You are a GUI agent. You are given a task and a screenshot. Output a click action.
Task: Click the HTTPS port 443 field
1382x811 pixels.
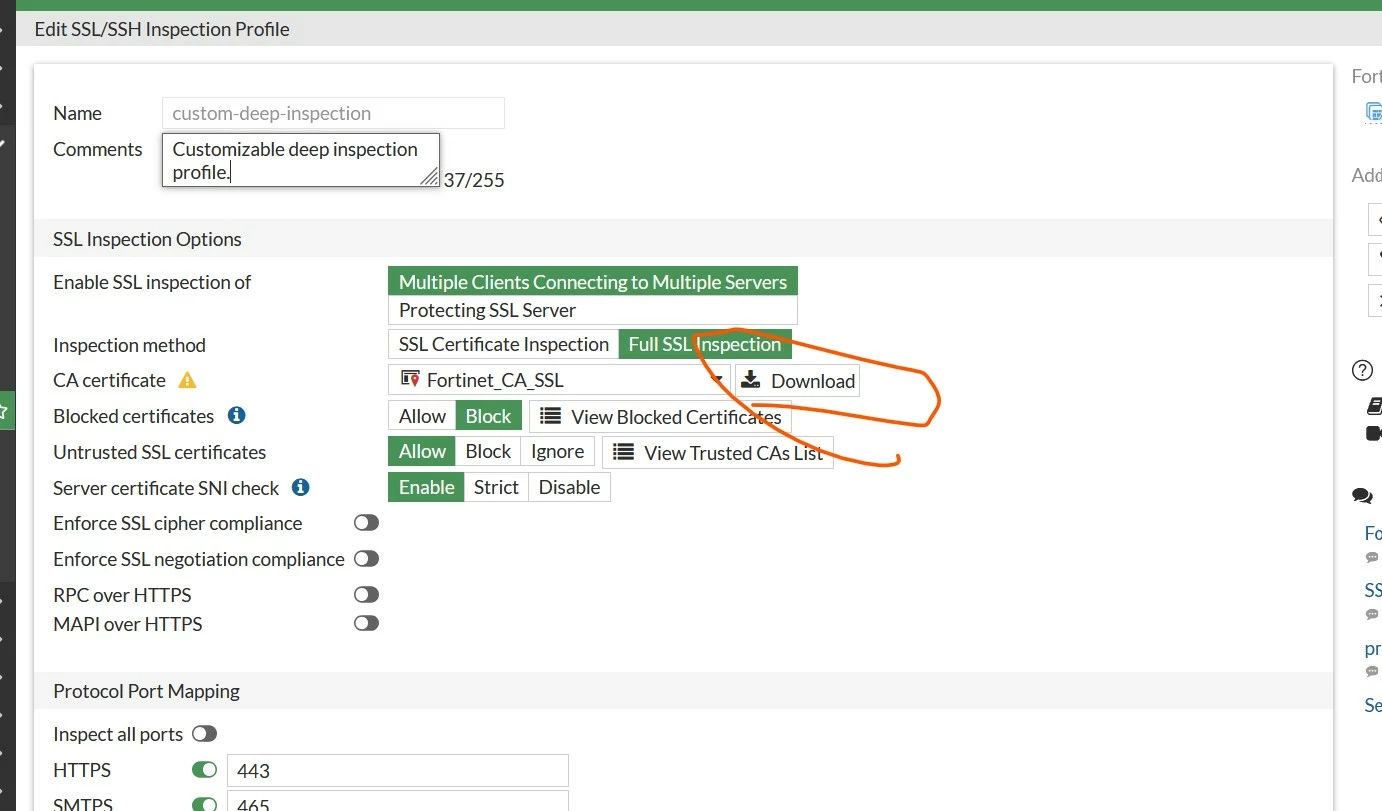pyautogui.click(x=398, y=771)
